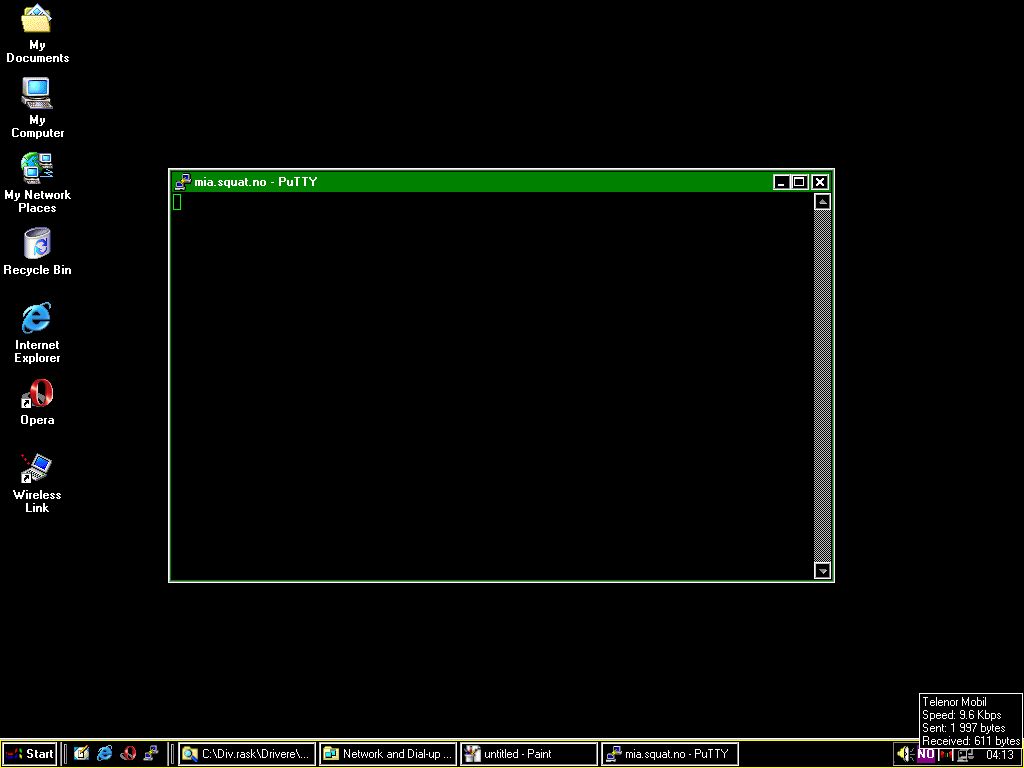Image resolution: width=1024 pixels, height=768 pixels.
Task: Open the My Documents desktop icon
Action: (x=37, y=34)
